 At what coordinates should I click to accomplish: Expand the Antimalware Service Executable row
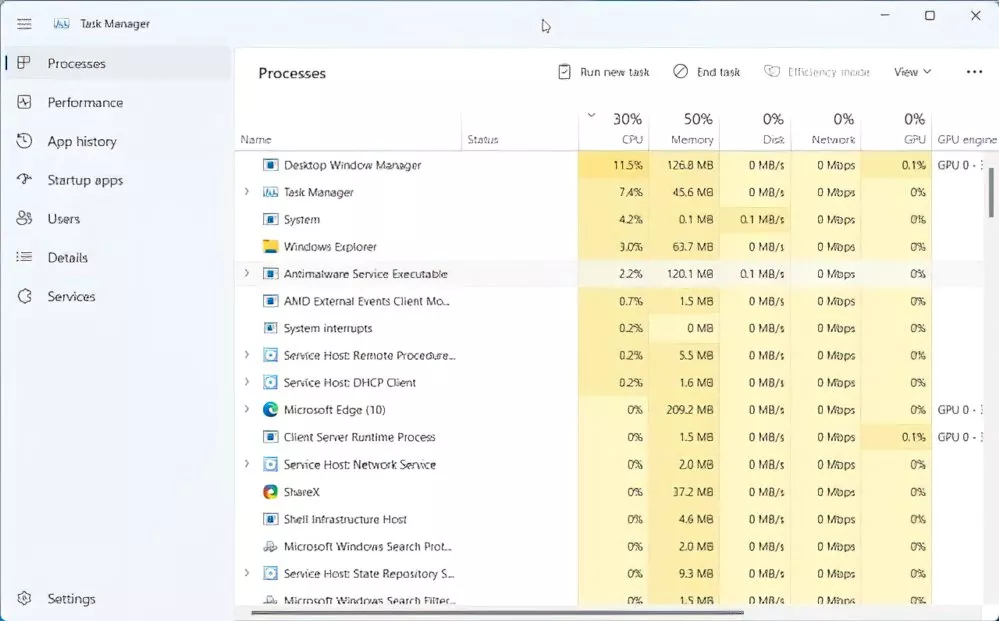(247, 273)
